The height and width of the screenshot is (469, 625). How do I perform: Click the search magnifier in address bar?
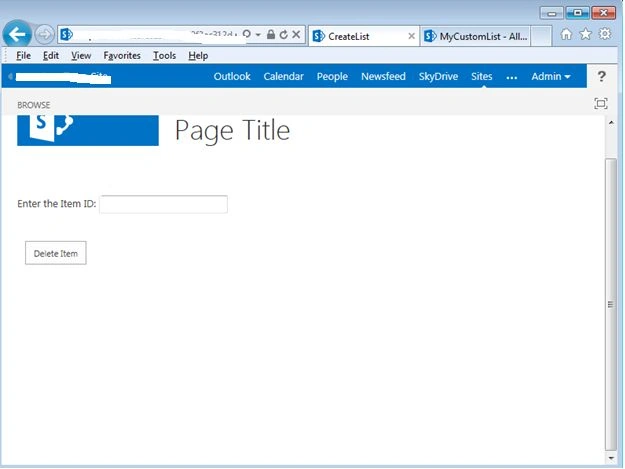247,34
